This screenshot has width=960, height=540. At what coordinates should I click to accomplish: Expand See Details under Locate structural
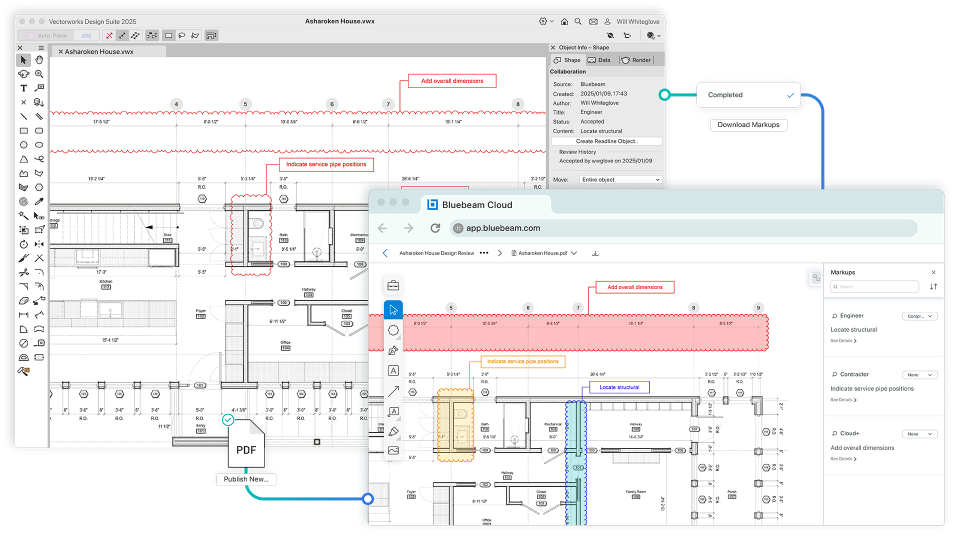click(x=843, y=340)
